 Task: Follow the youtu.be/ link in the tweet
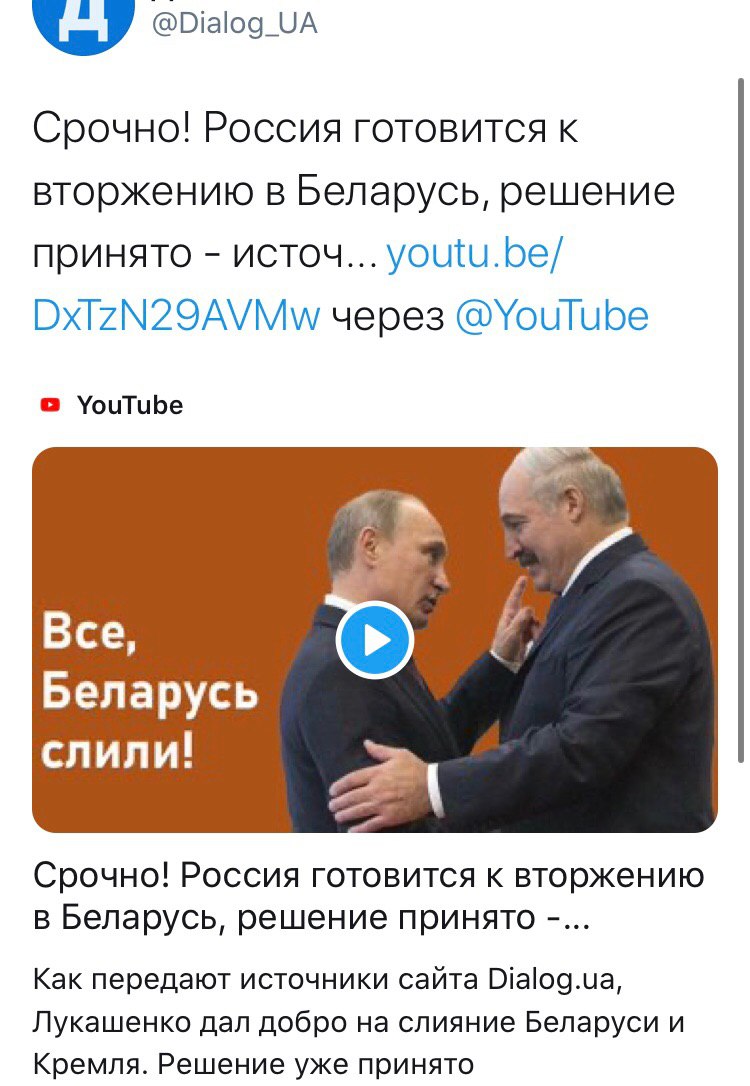click(x=475, y=253)
